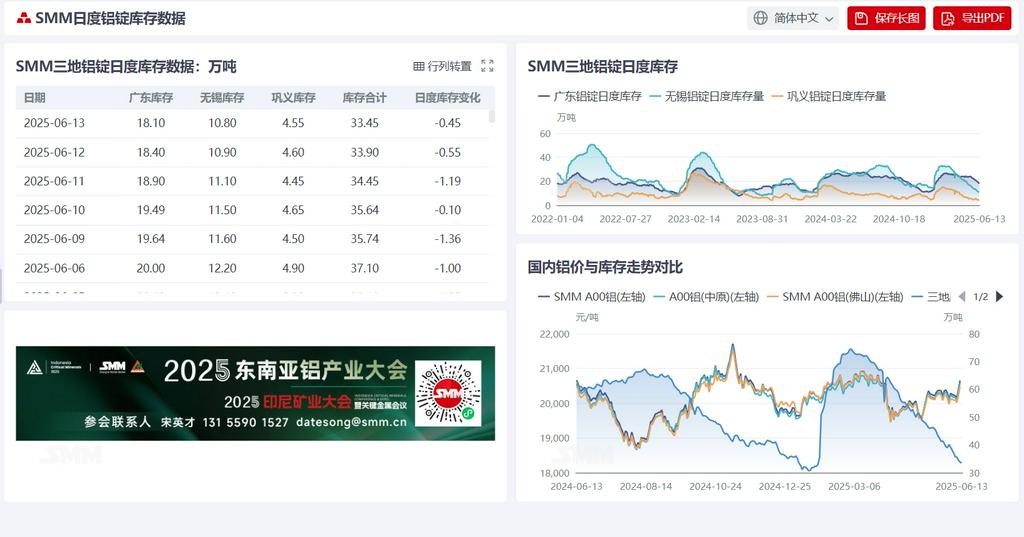
Task: Toggle the 巩义铝锭日度库存量 legend series
Action: 829,96
